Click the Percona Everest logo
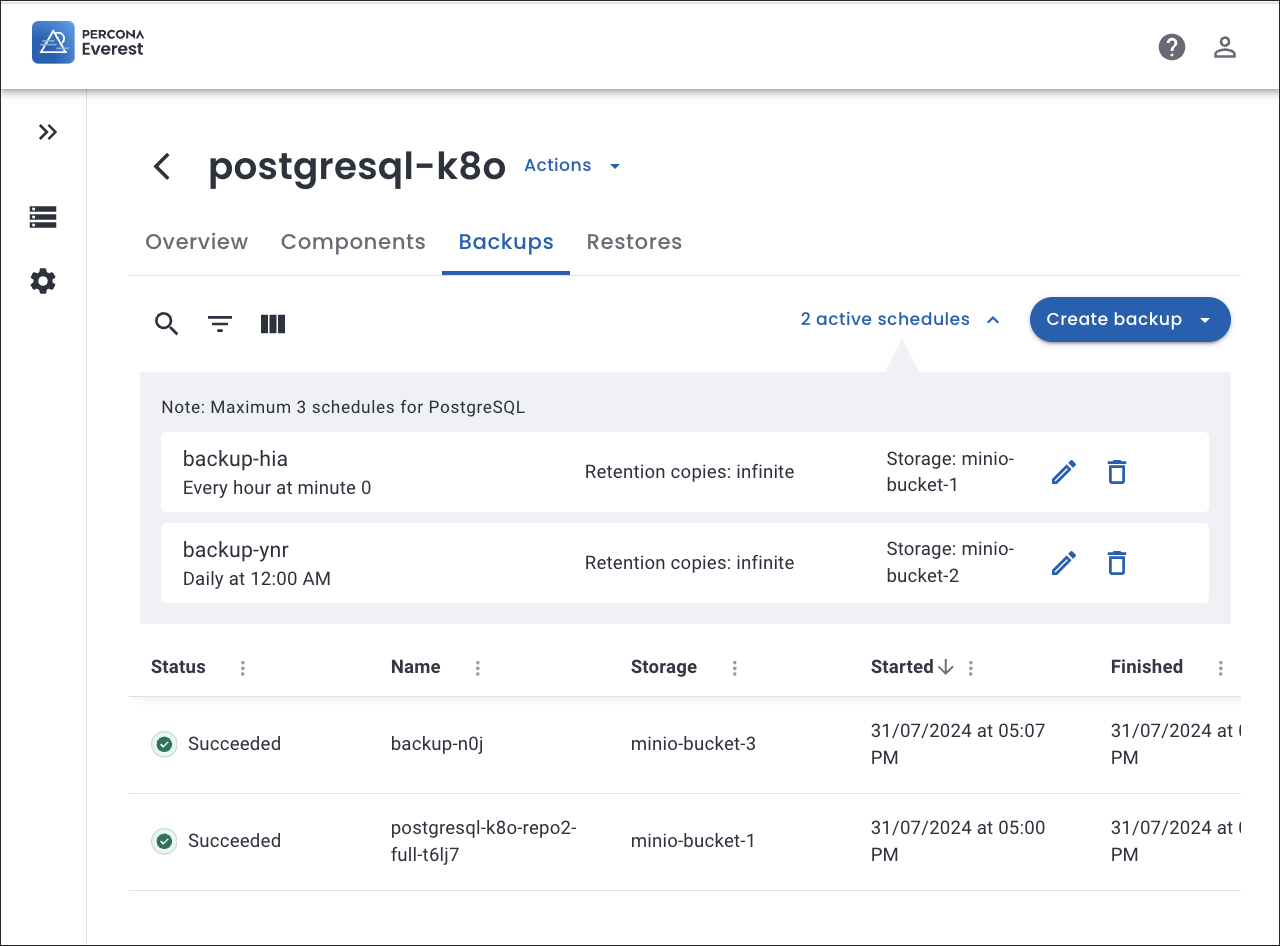This screenshot has height=946, width=1280. (x=88, y=42)
